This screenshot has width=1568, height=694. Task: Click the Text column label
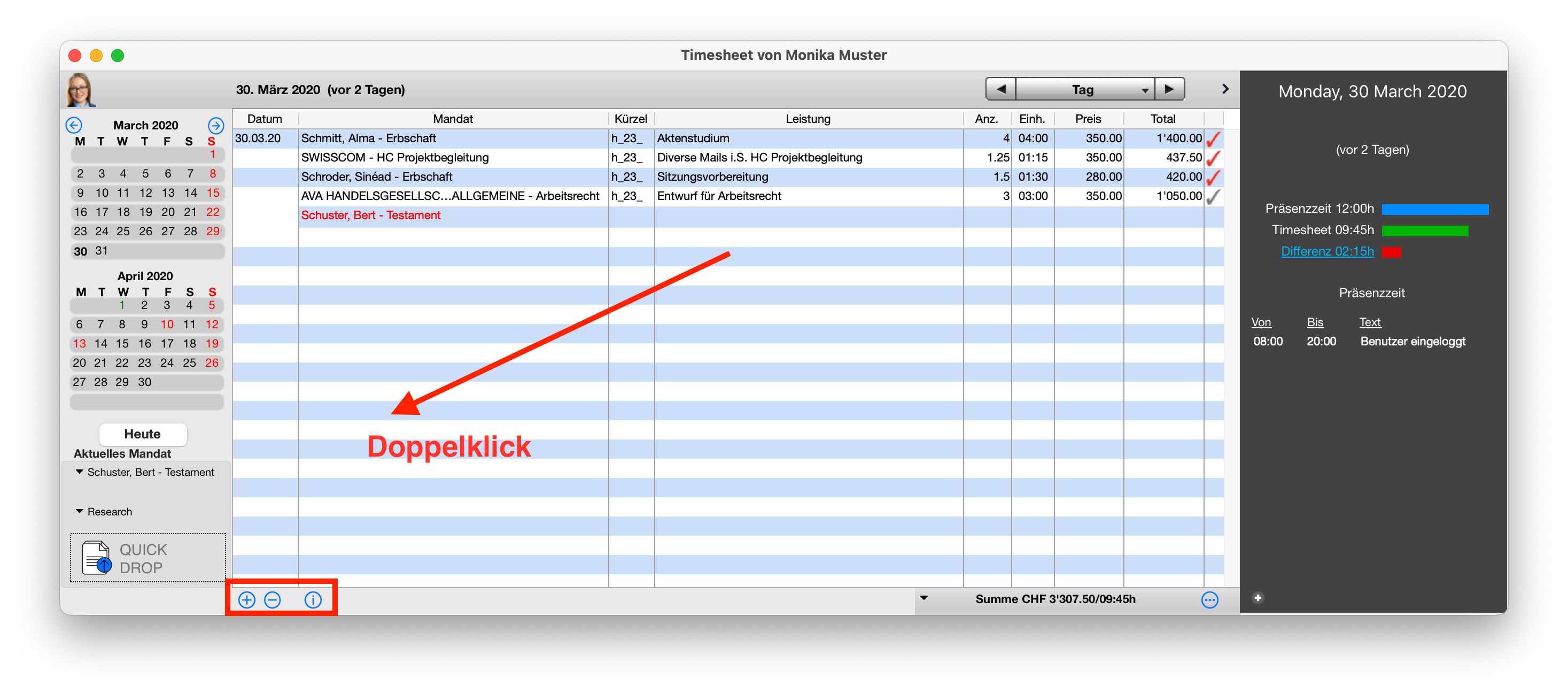point(1370,322)
